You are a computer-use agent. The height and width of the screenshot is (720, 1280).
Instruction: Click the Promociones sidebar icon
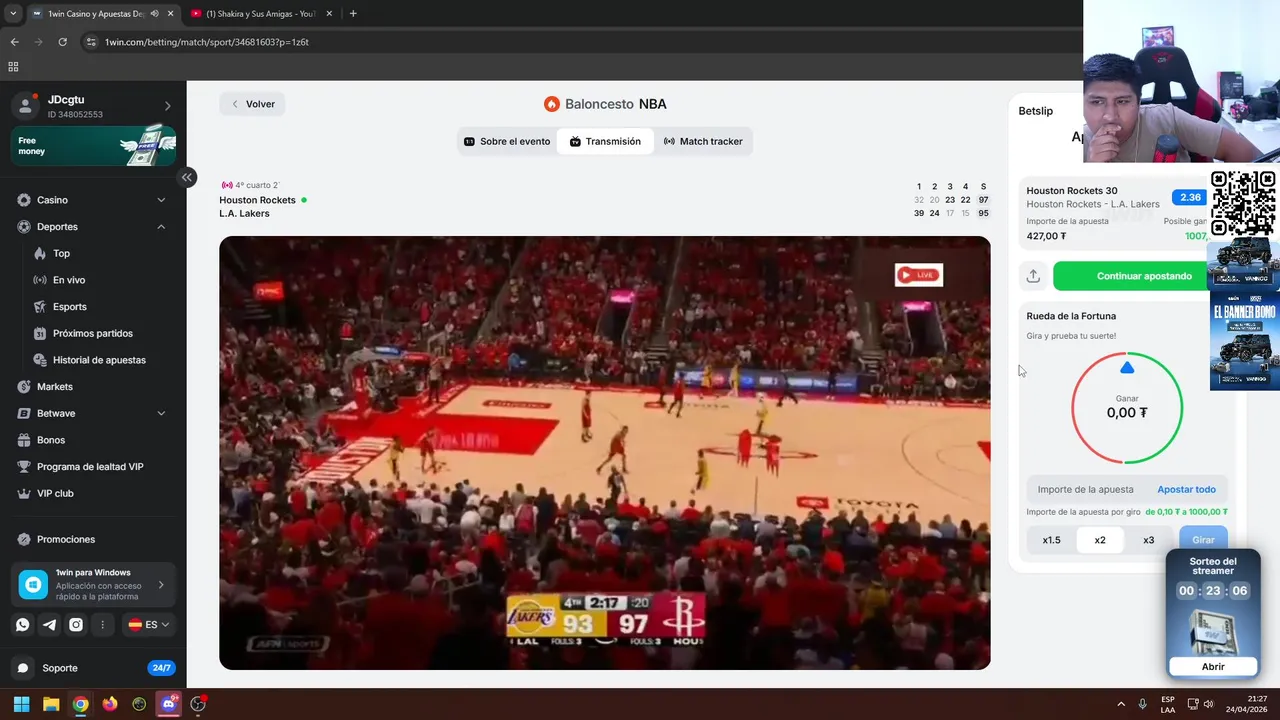(24, 539)
